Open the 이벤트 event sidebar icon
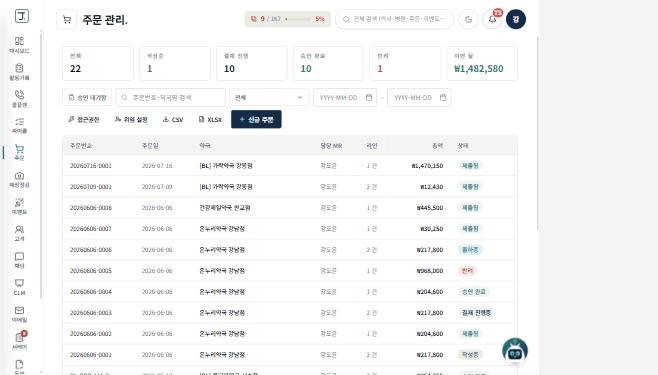658x375 pixels. [19, 206]
